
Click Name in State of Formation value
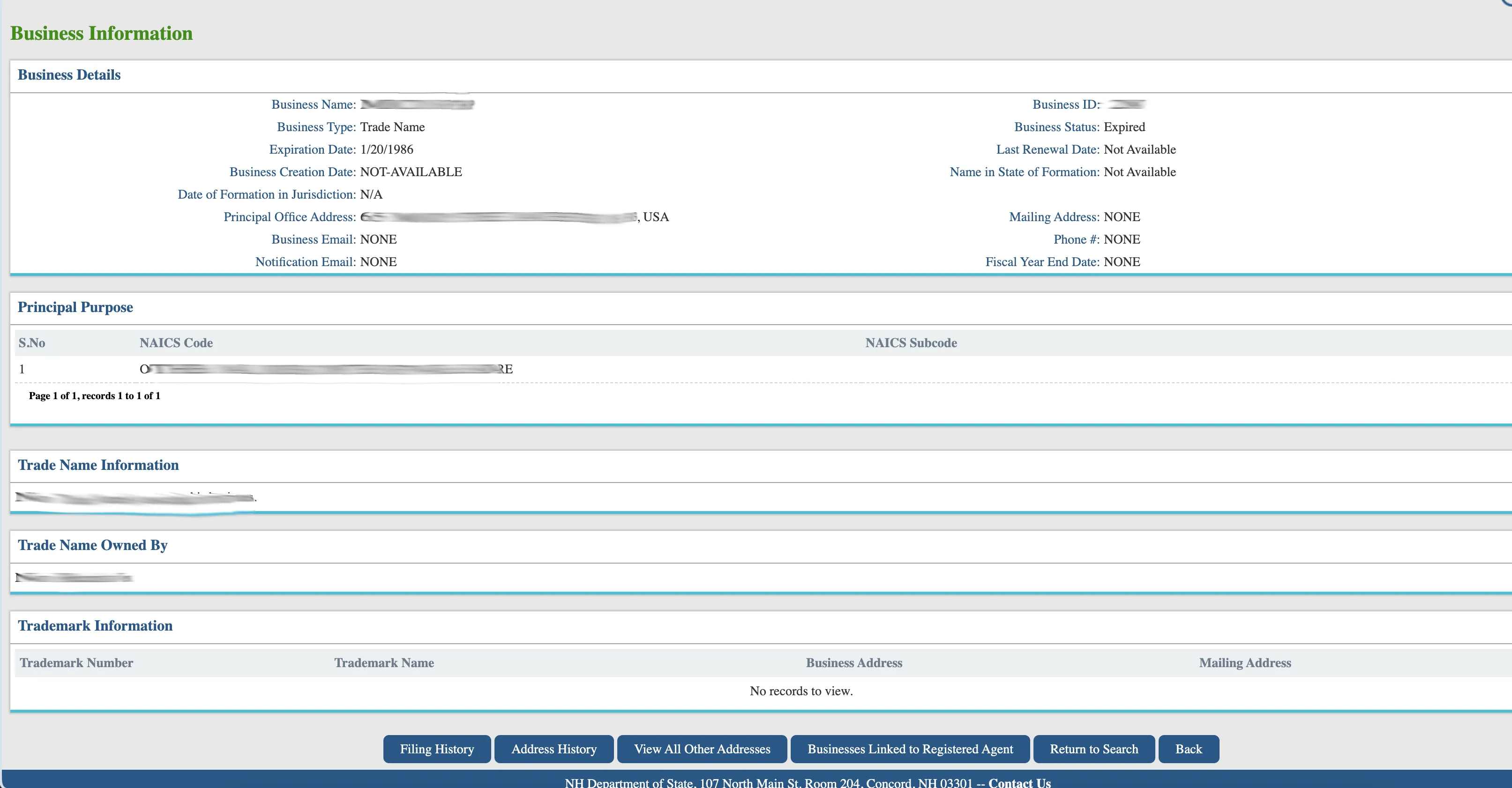[x=1139, y=172]
